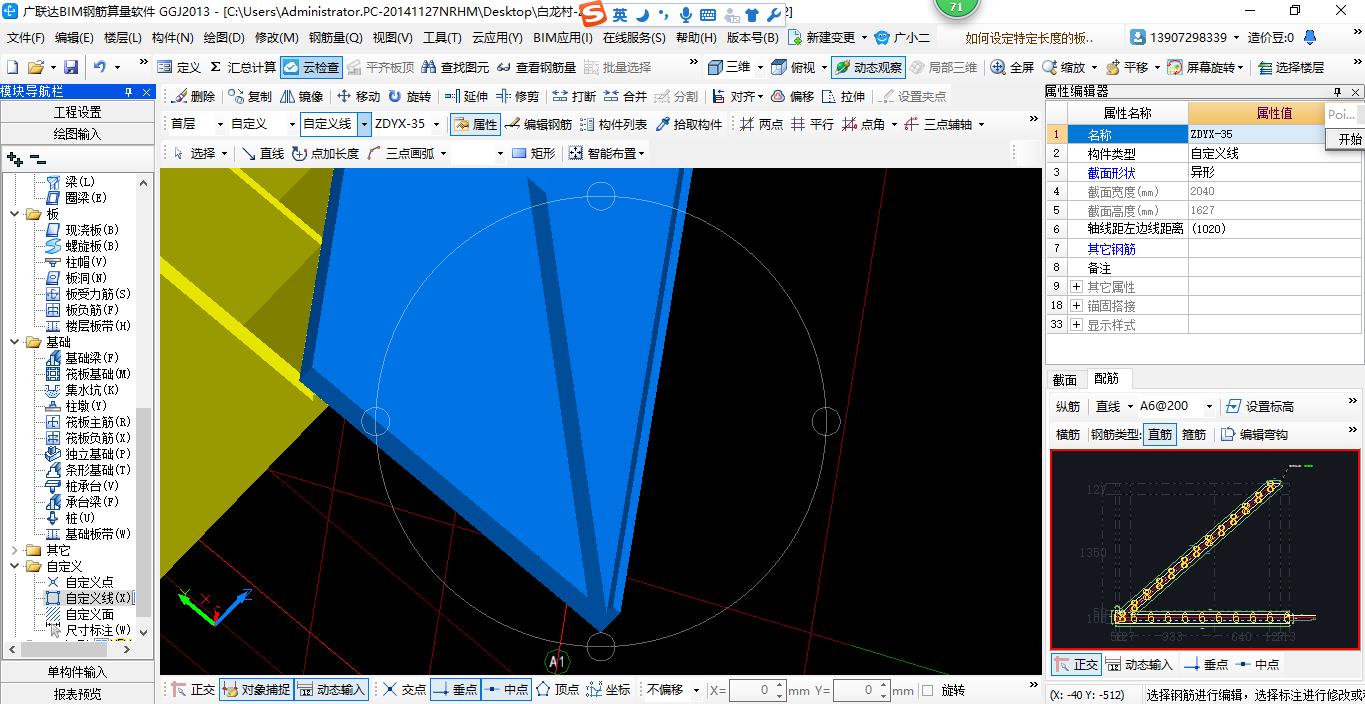Click 编辑弯钩 edit hook
Image resolution: width=1365 pixels, height=704 pixels.
tap(1254, 435)
